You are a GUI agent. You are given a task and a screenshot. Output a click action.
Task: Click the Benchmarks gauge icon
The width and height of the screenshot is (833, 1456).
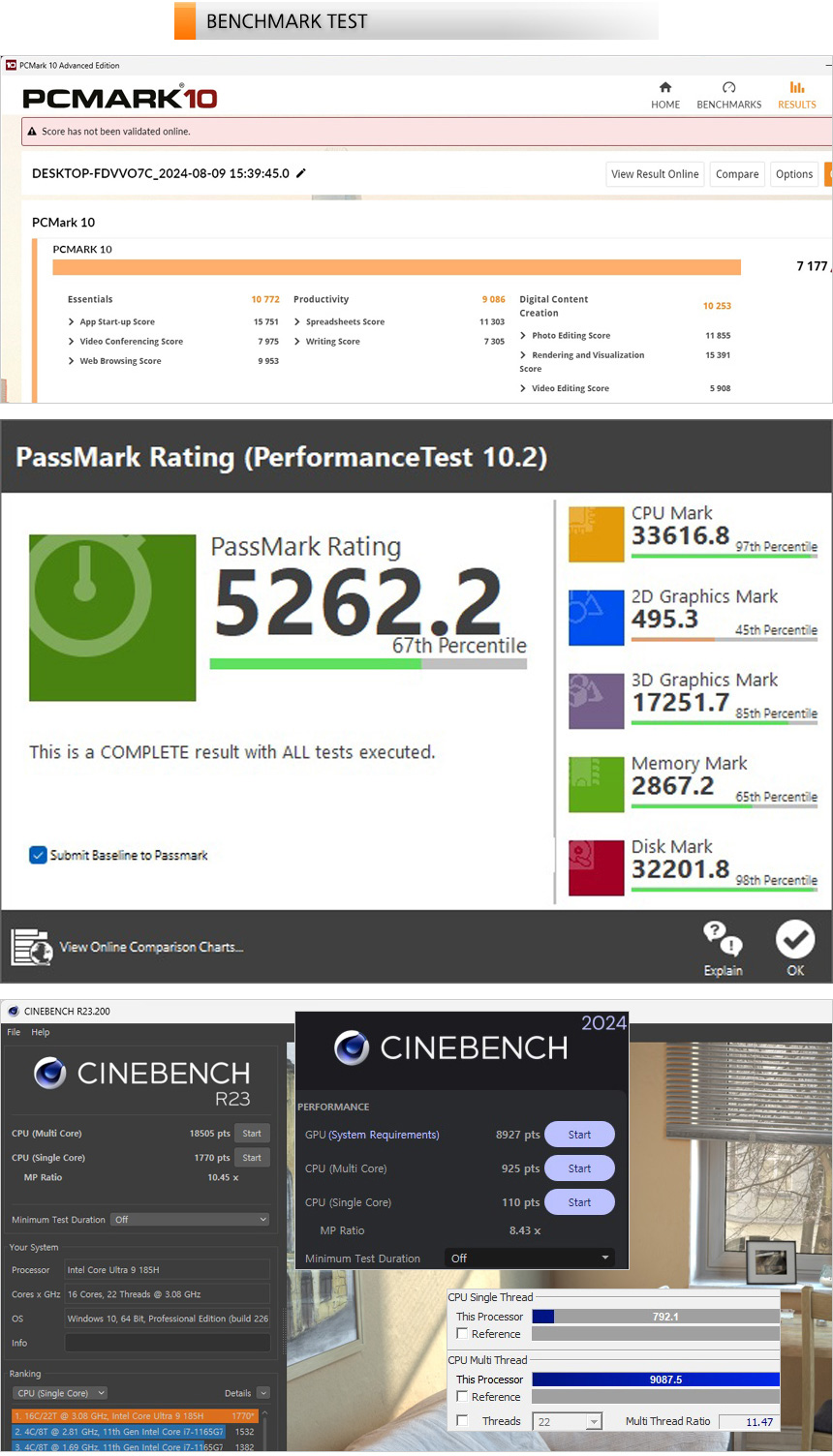[729, 87]
